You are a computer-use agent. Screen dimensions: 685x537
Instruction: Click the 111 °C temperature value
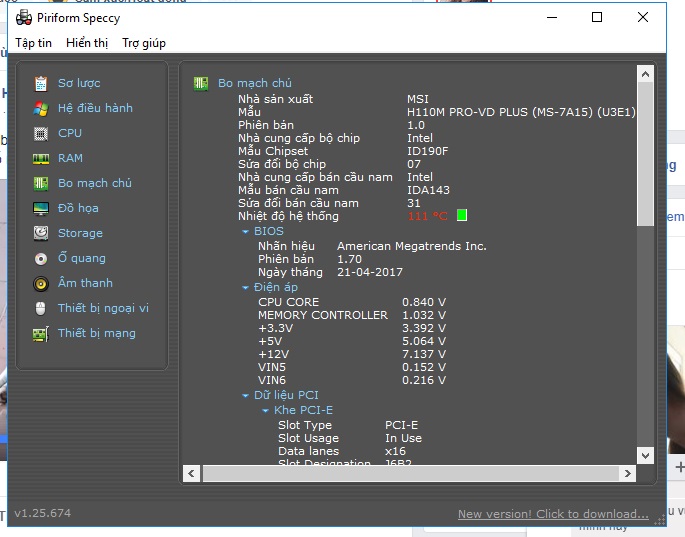coord(427,216)
